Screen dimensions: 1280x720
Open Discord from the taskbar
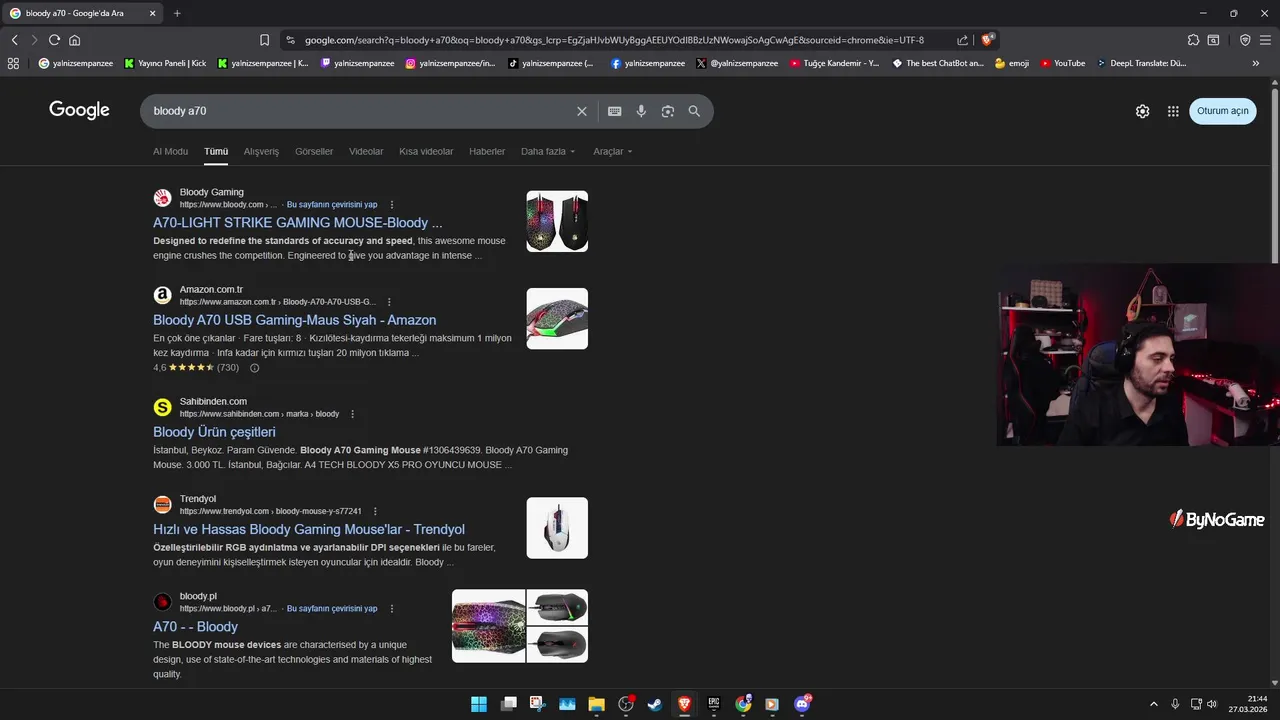[802, 704]
